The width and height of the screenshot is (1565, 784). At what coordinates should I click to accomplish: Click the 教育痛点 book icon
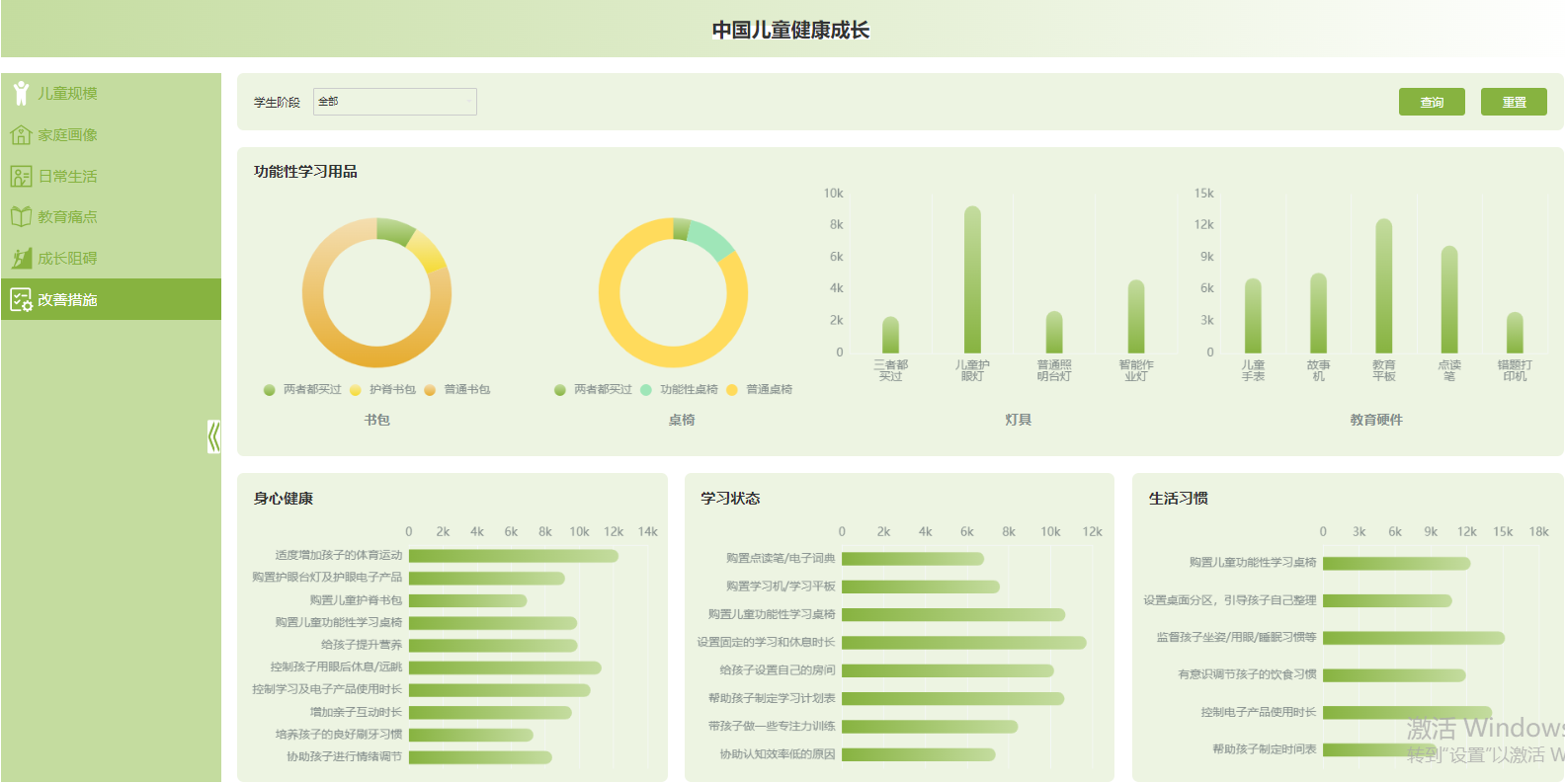tap(21, 216)
